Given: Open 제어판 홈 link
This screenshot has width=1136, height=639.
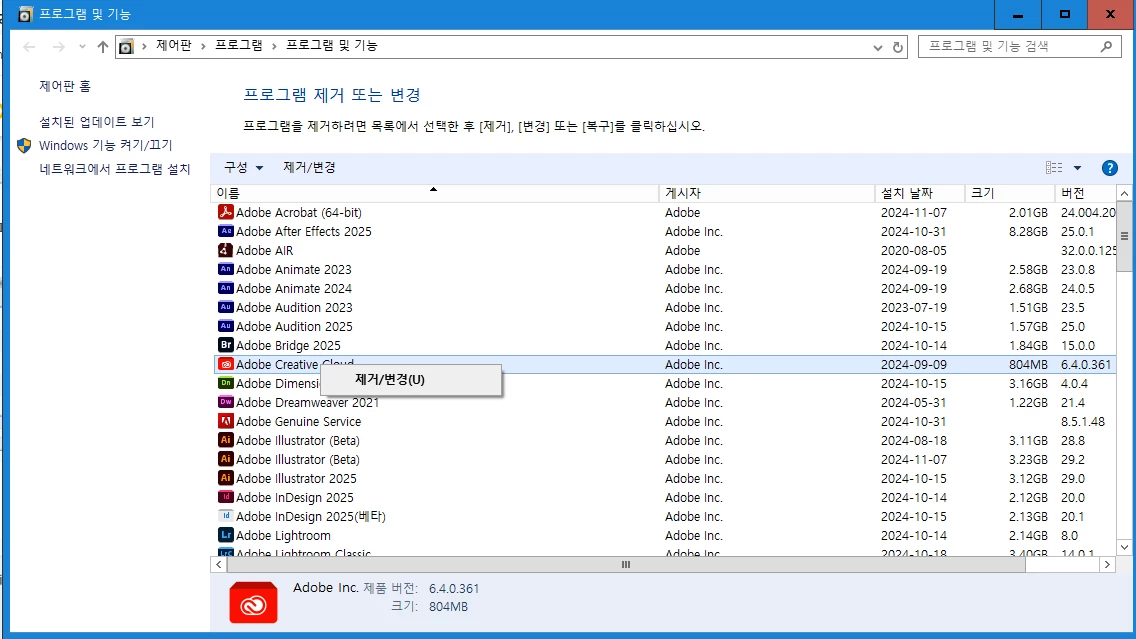Looking at the screenshot, I should [65, 86].
